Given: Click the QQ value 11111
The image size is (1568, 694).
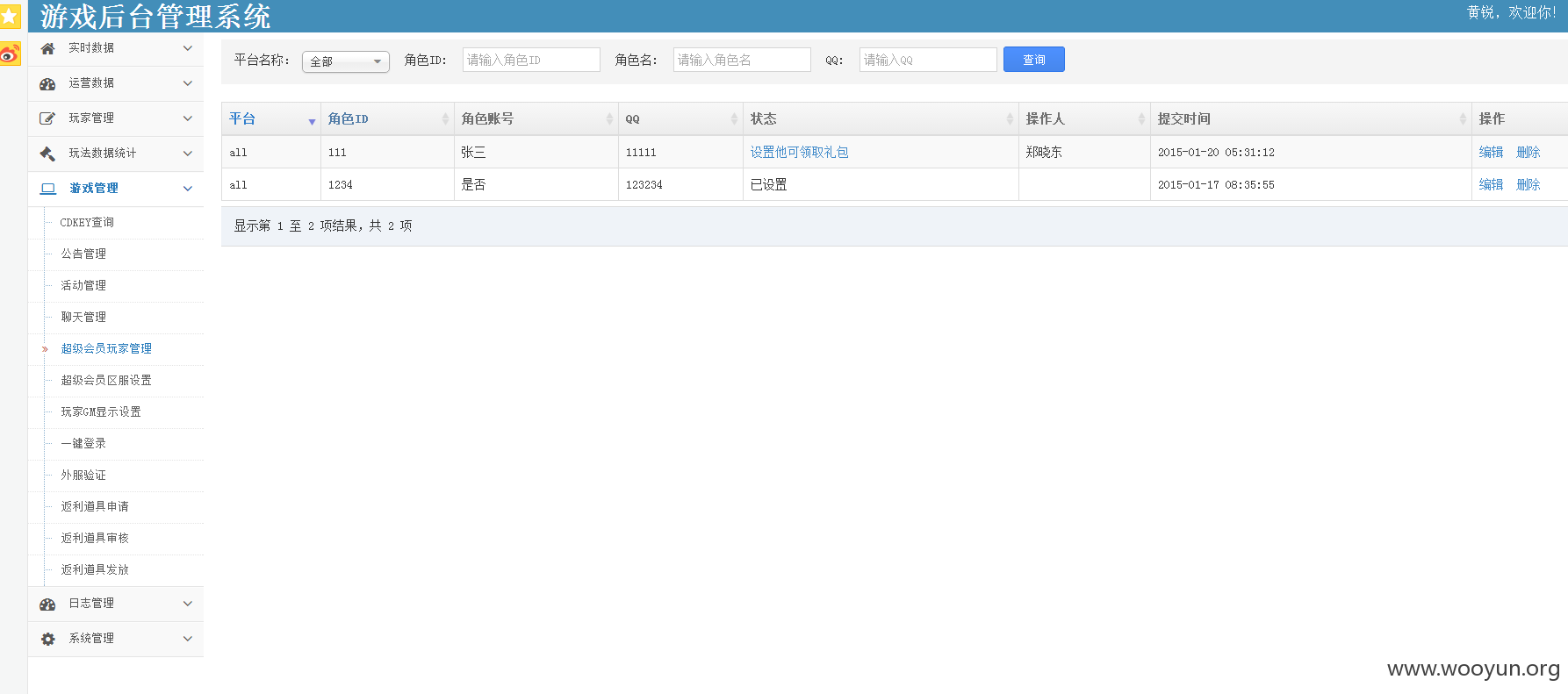Looking at the screenshot, I should click(x=641, y=153).
